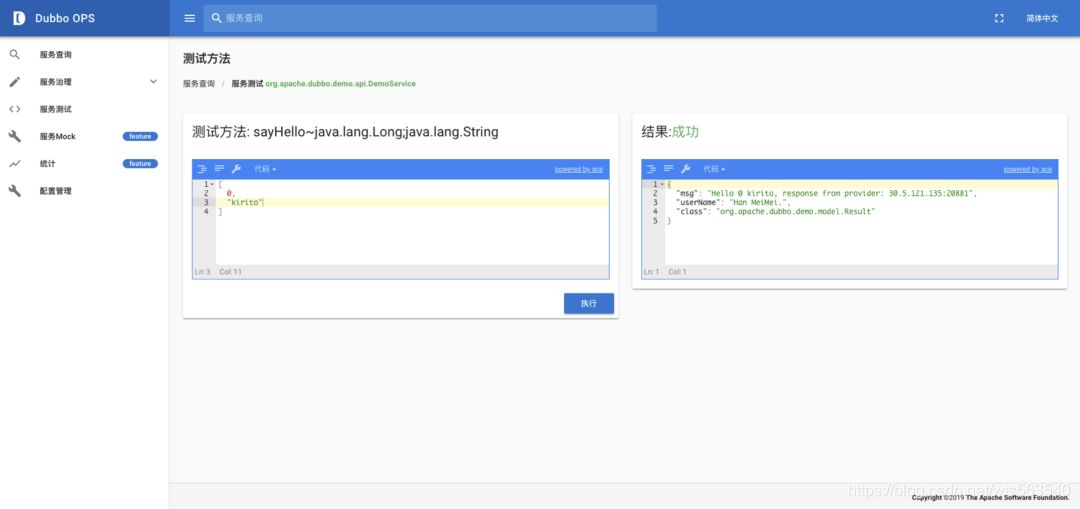Open 统计 in the sidebar
Viewport: 1080px width, 509px height.
tap(84, 164)
